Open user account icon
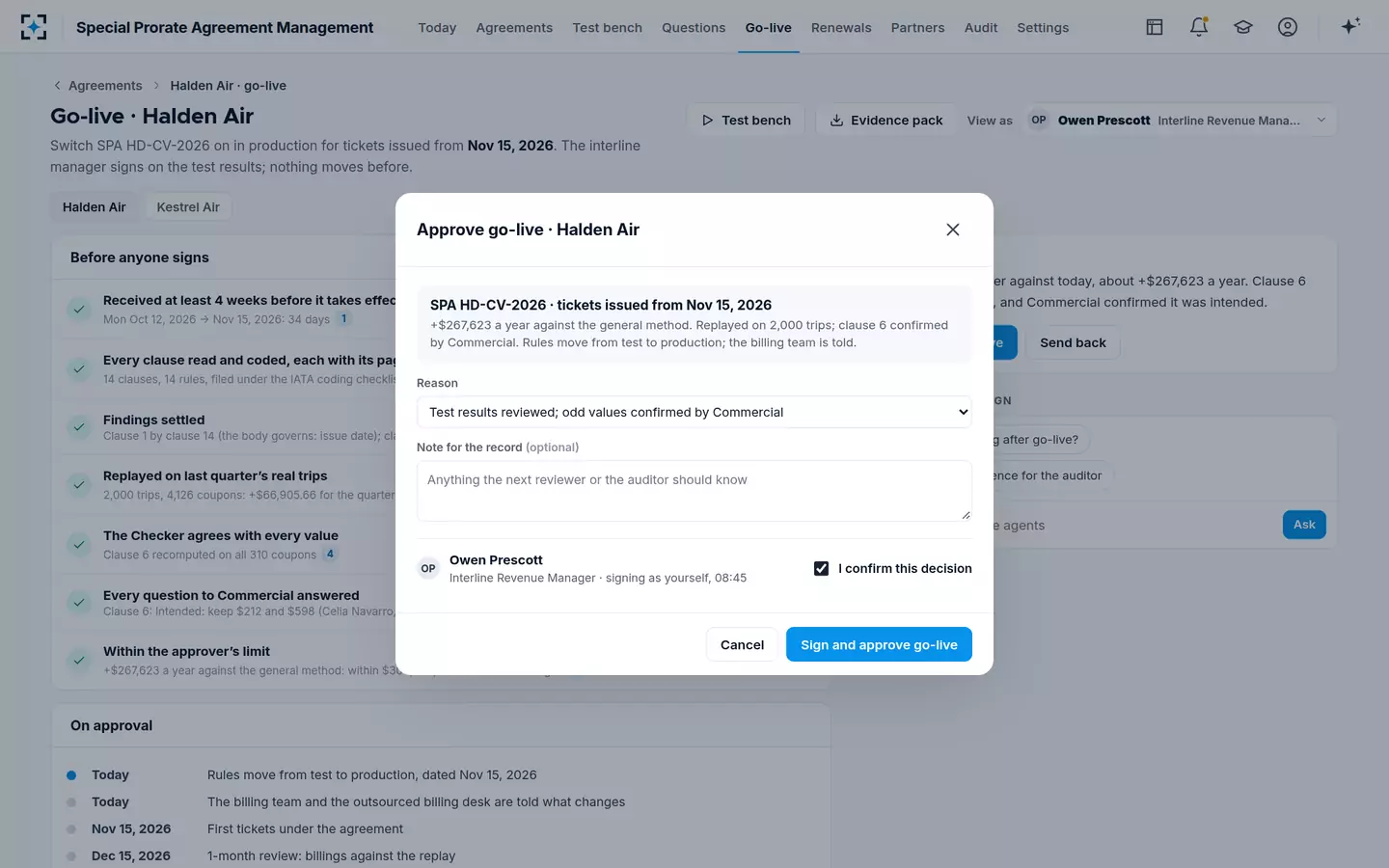This screenshot has height=868, width=1389. point(1288,27)
